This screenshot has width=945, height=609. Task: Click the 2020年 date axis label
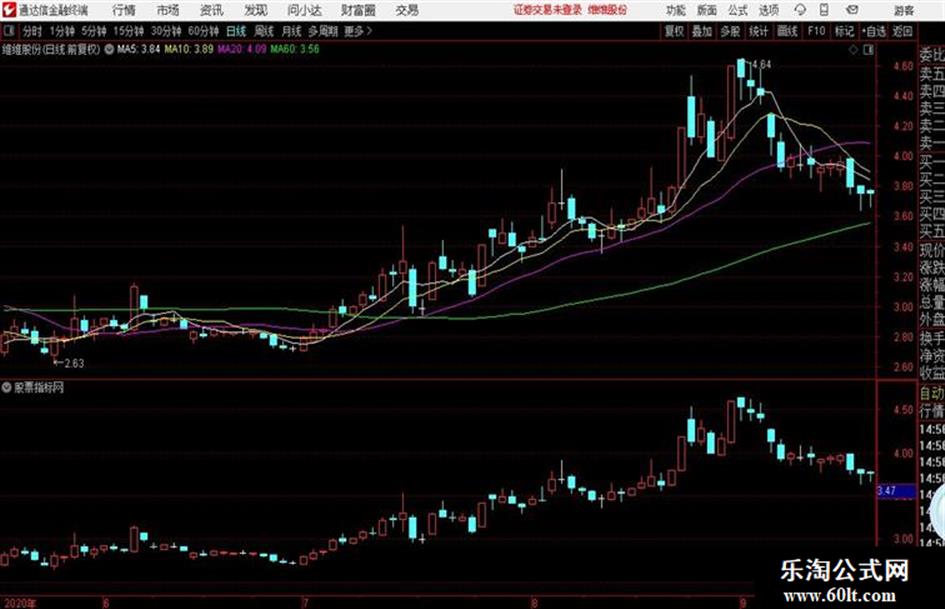[20, 602]
